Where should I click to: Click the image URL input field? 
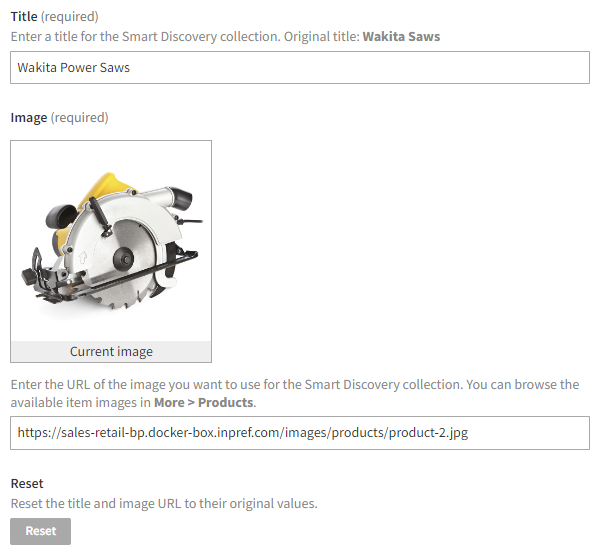pyautogui.click(x=300, y=433)
